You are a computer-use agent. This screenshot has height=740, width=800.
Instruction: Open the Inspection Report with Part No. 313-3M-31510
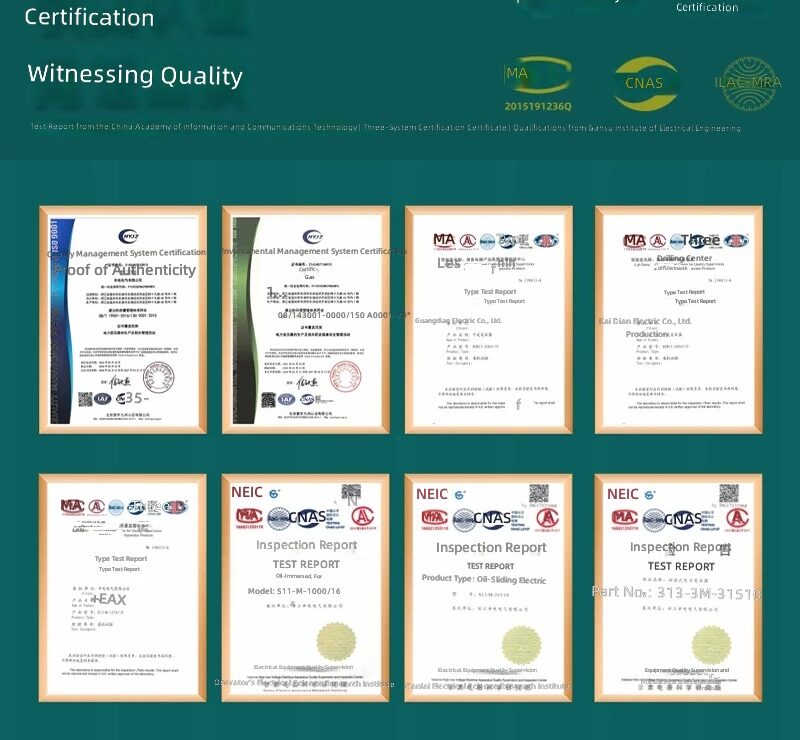coord(678,588)
